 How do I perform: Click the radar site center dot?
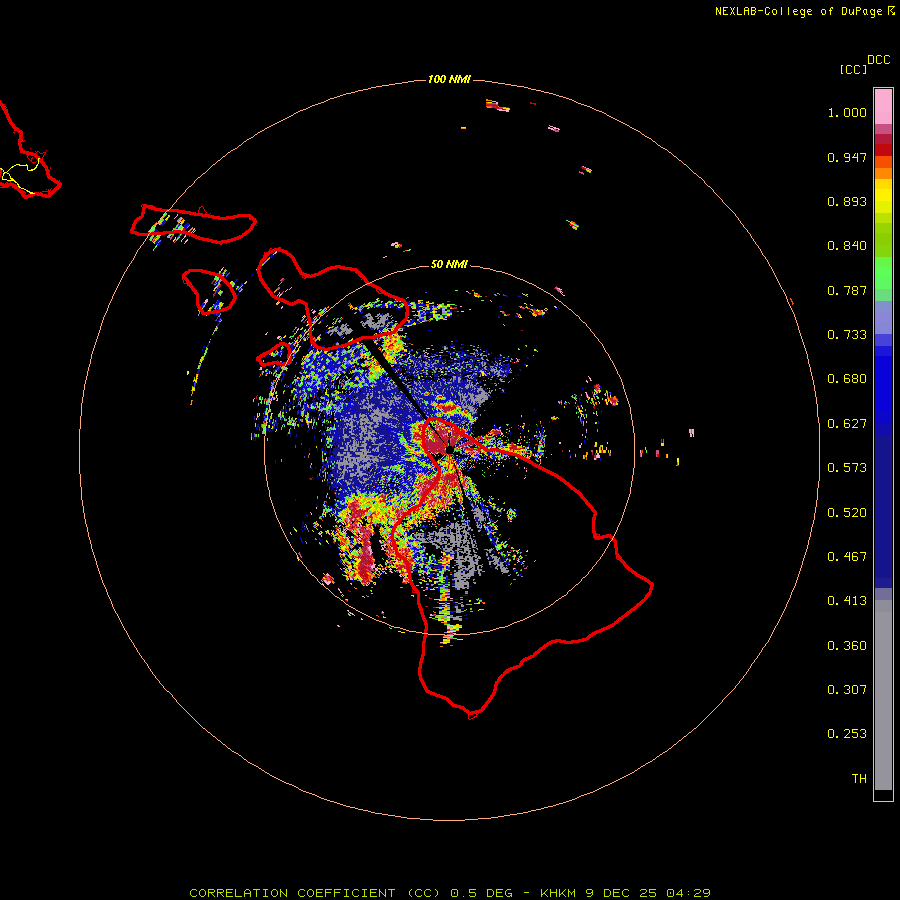449,450
